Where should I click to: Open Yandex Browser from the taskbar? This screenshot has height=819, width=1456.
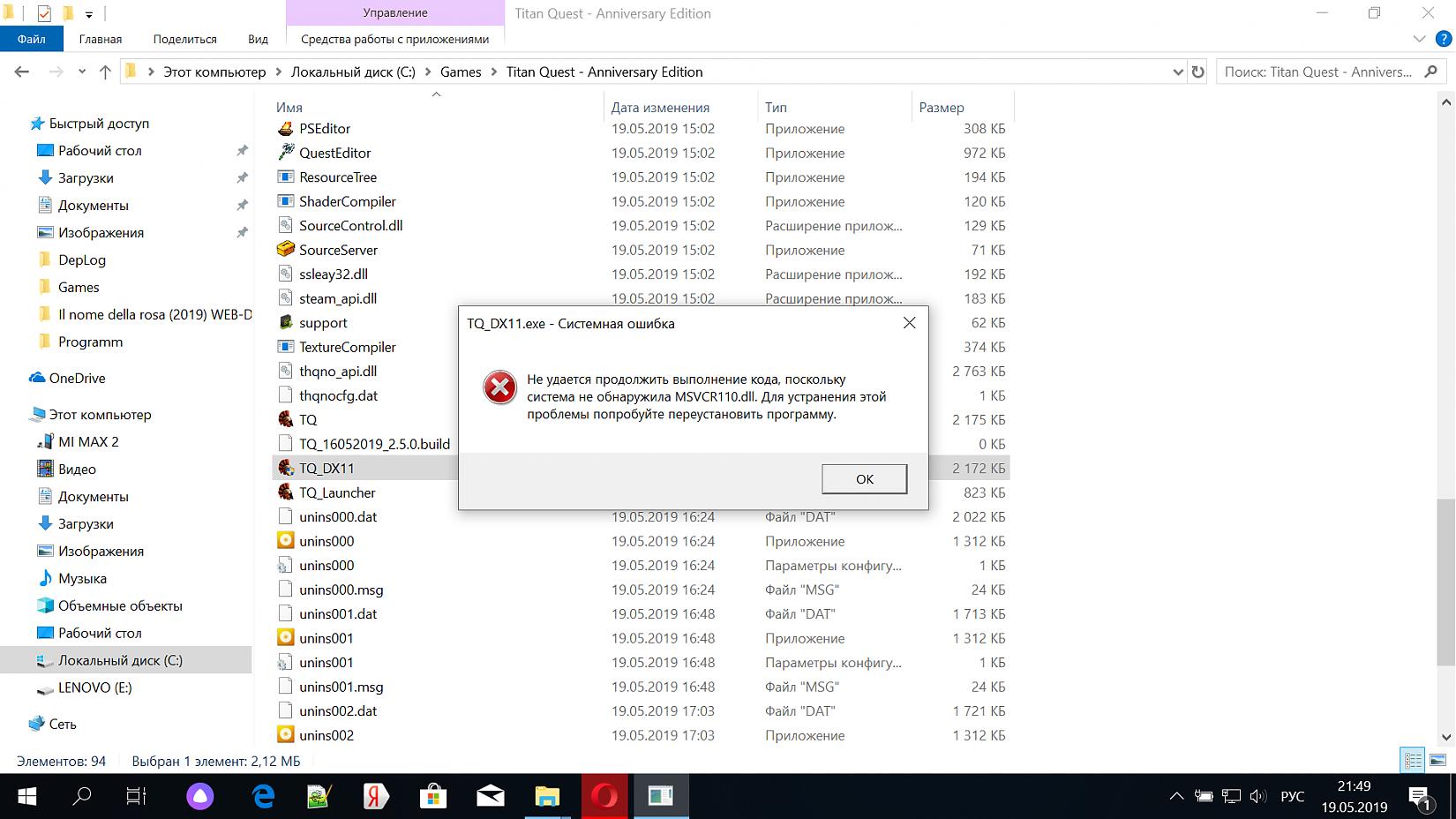click(x=376, y=797)
